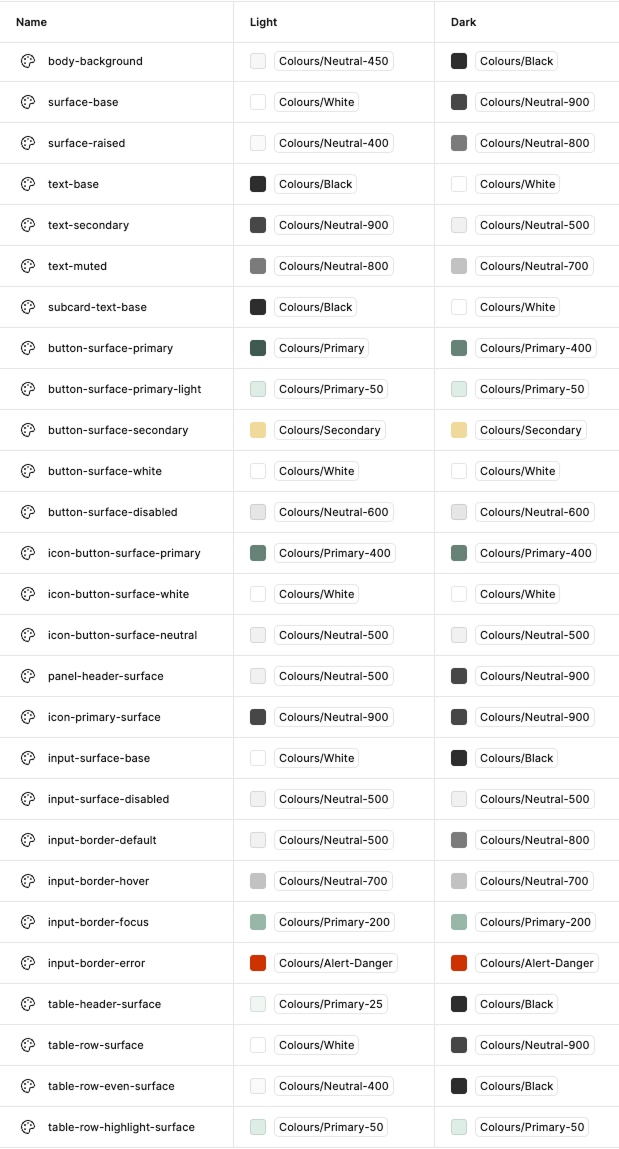The width and height of the screenshot is (619, 1149).
Task: Select the palette icon for table-header-surface
Action: coord(27,1004)
